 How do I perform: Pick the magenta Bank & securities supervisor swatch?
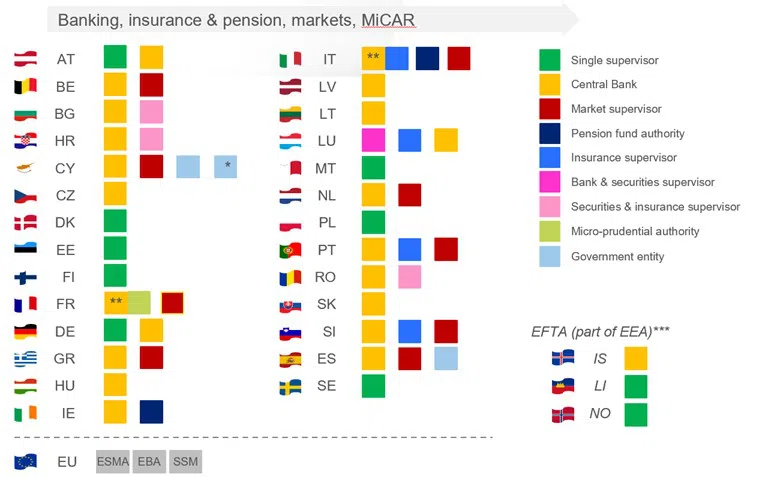549,182
